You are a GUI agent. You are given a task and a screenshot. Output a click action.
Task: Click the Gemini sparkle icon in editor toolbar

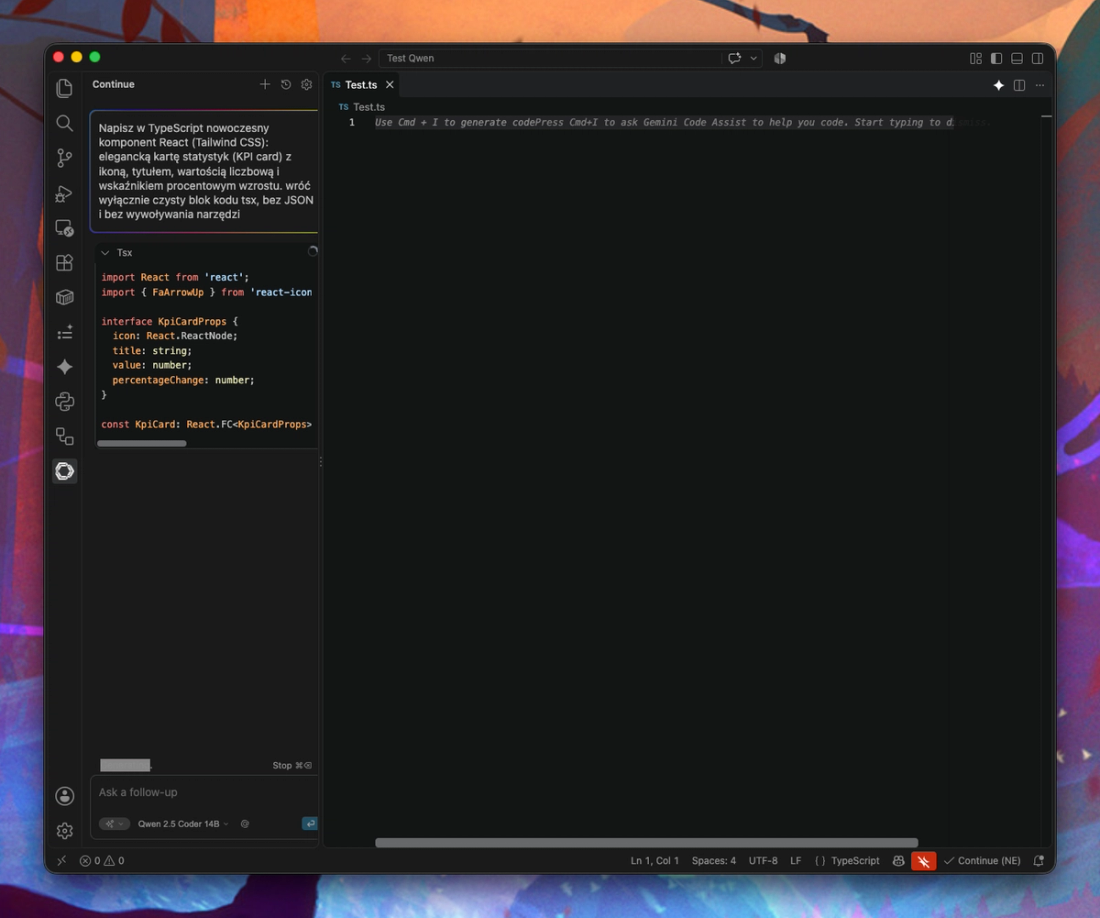tap(998, 85)
